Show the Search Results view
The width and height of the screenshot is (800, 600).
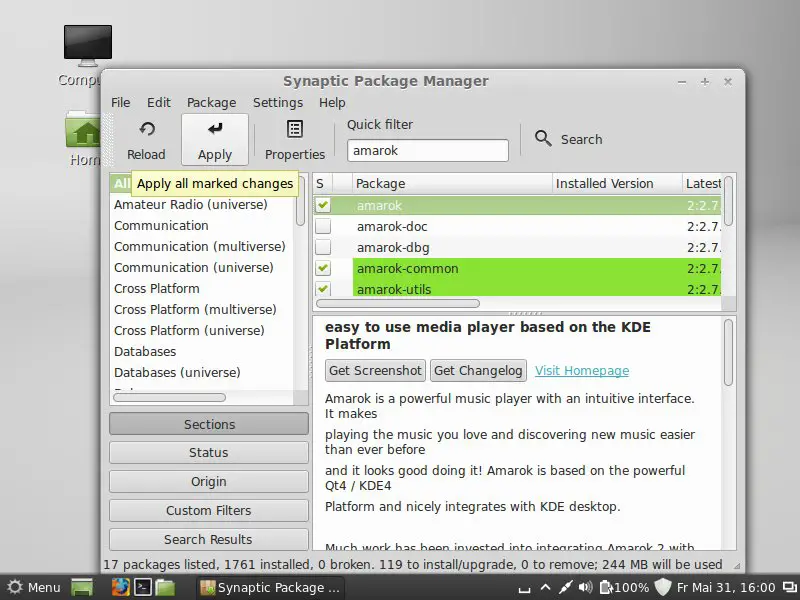point(209,539)
